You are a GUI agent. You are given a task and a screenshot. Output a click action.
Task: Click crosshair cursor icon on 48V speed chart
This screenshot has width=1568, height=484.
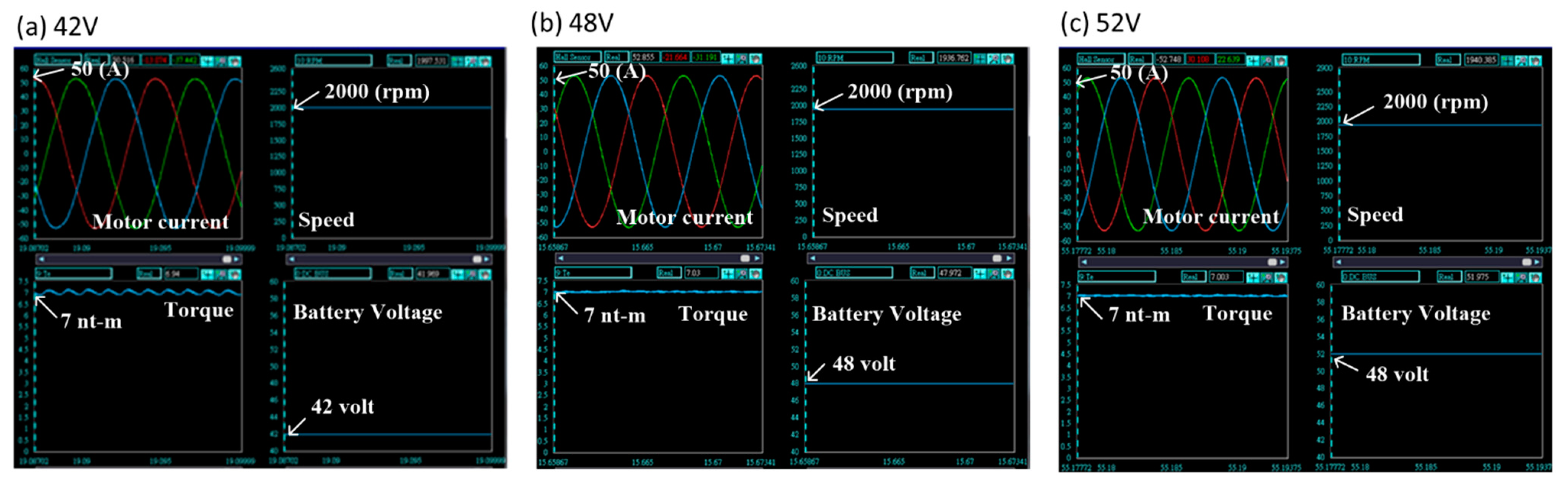tap(979, 58)
